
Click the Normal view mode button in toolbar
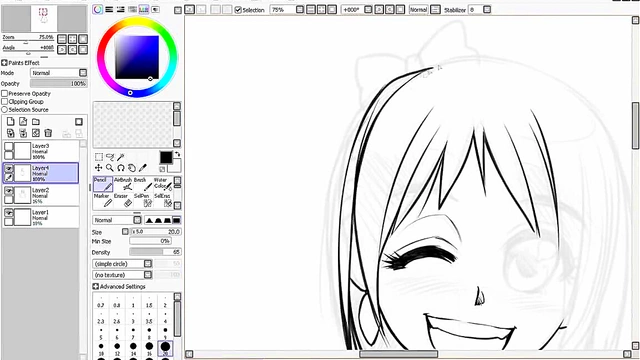418,10
